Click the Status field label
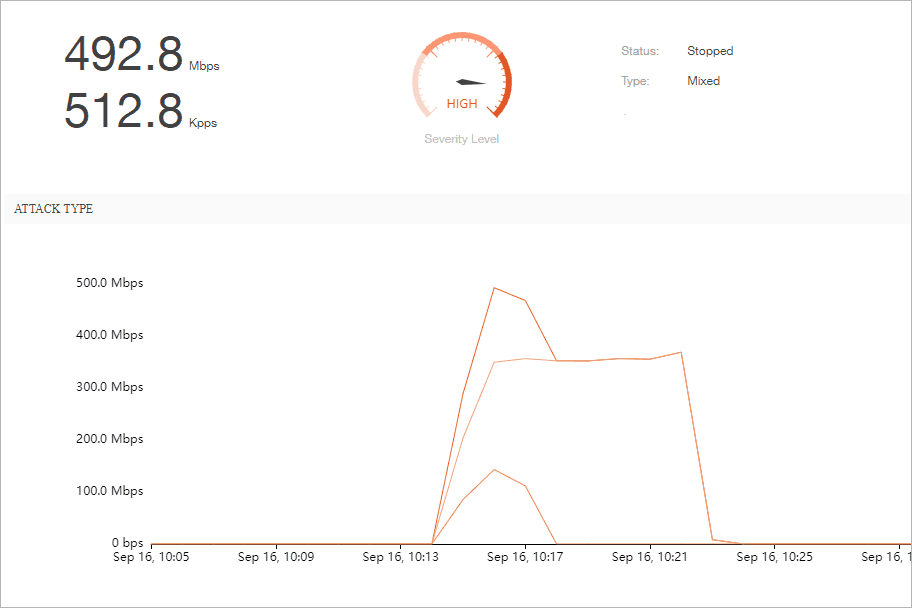This screenshot has height=608, width=912. (639, 51)
